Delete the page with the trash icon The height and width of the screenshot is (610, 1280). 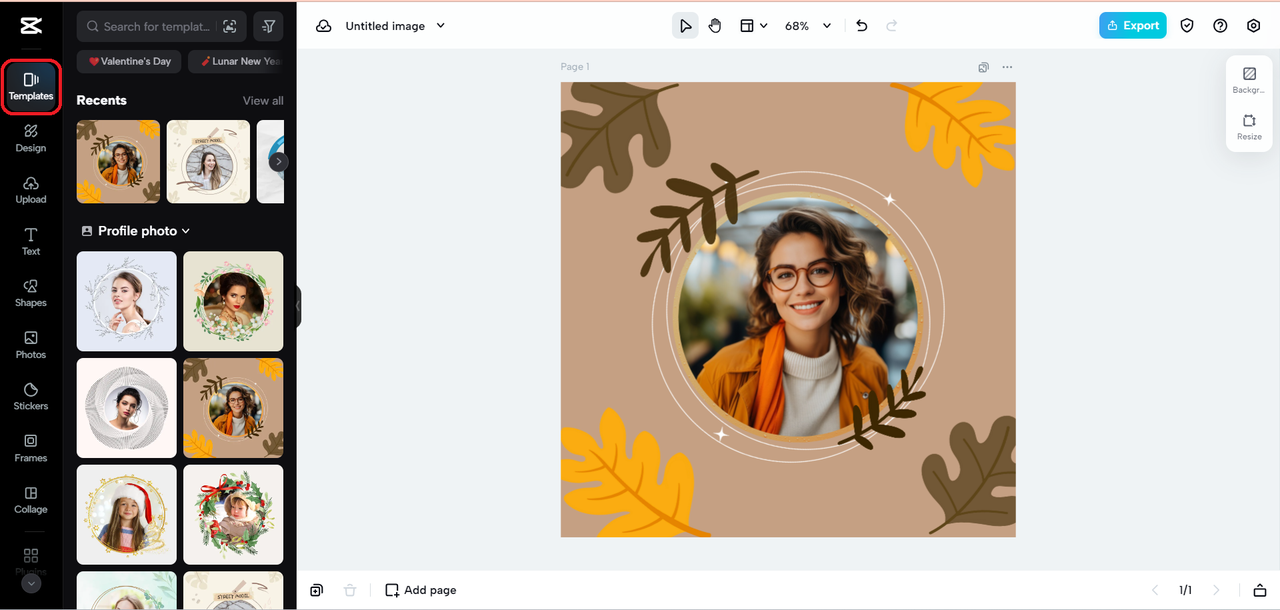(x=350, y=590)
